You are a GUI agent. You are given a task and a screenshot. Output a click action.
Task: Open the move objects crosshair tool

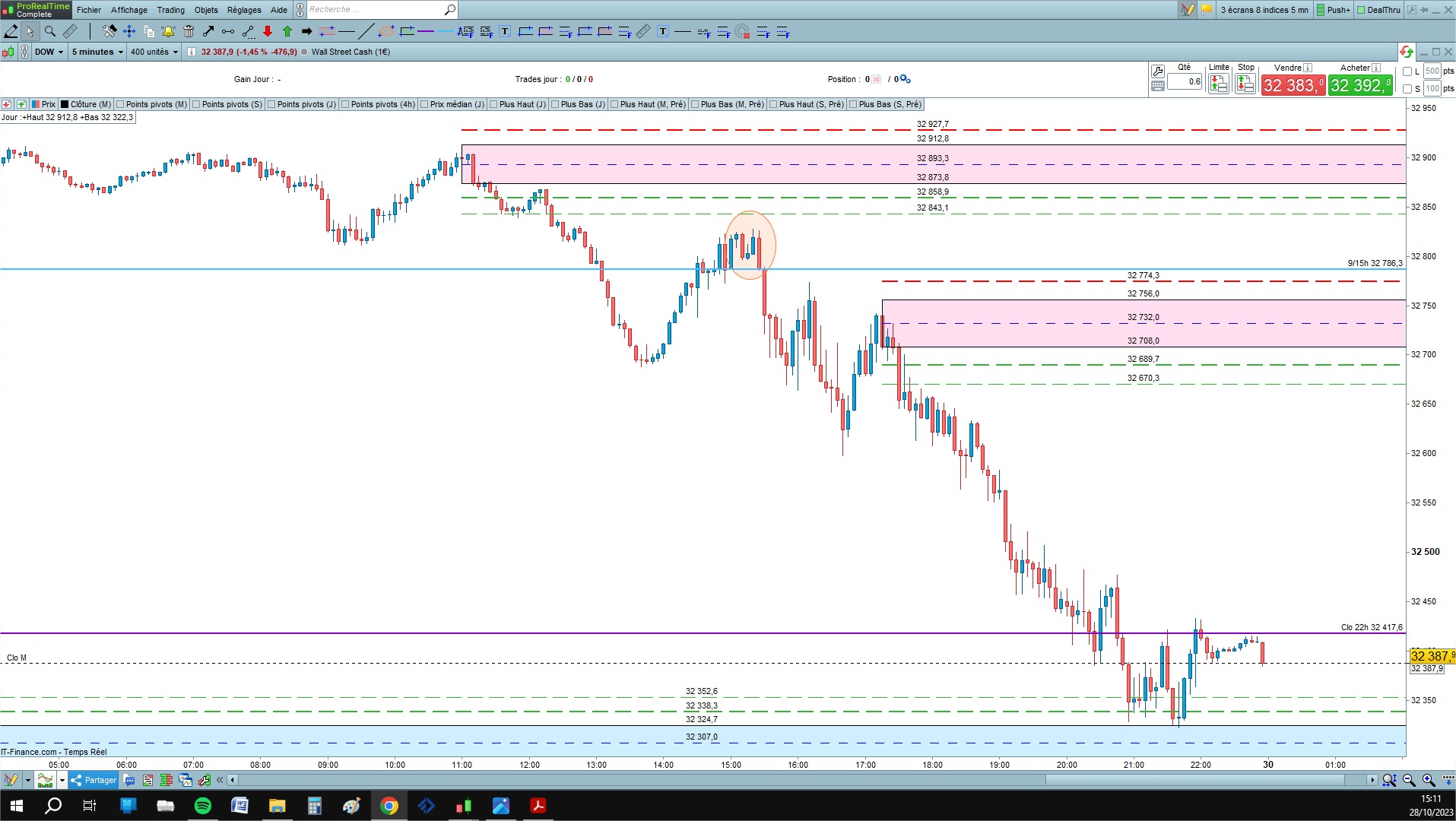click(x=129, y=31)
